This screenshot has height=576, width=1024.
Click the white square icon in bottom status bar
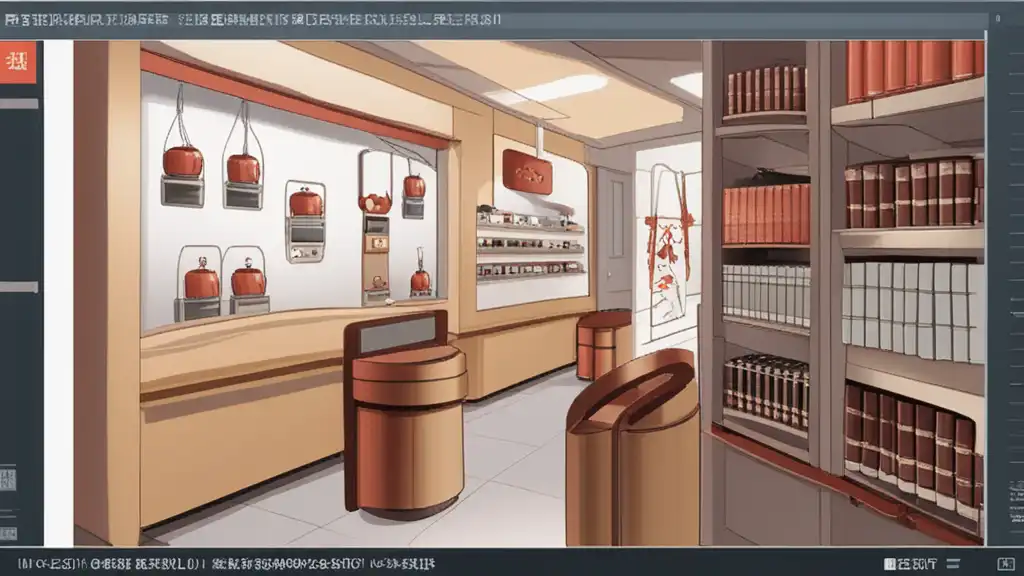pyautogui.click(x=889, y=564)
